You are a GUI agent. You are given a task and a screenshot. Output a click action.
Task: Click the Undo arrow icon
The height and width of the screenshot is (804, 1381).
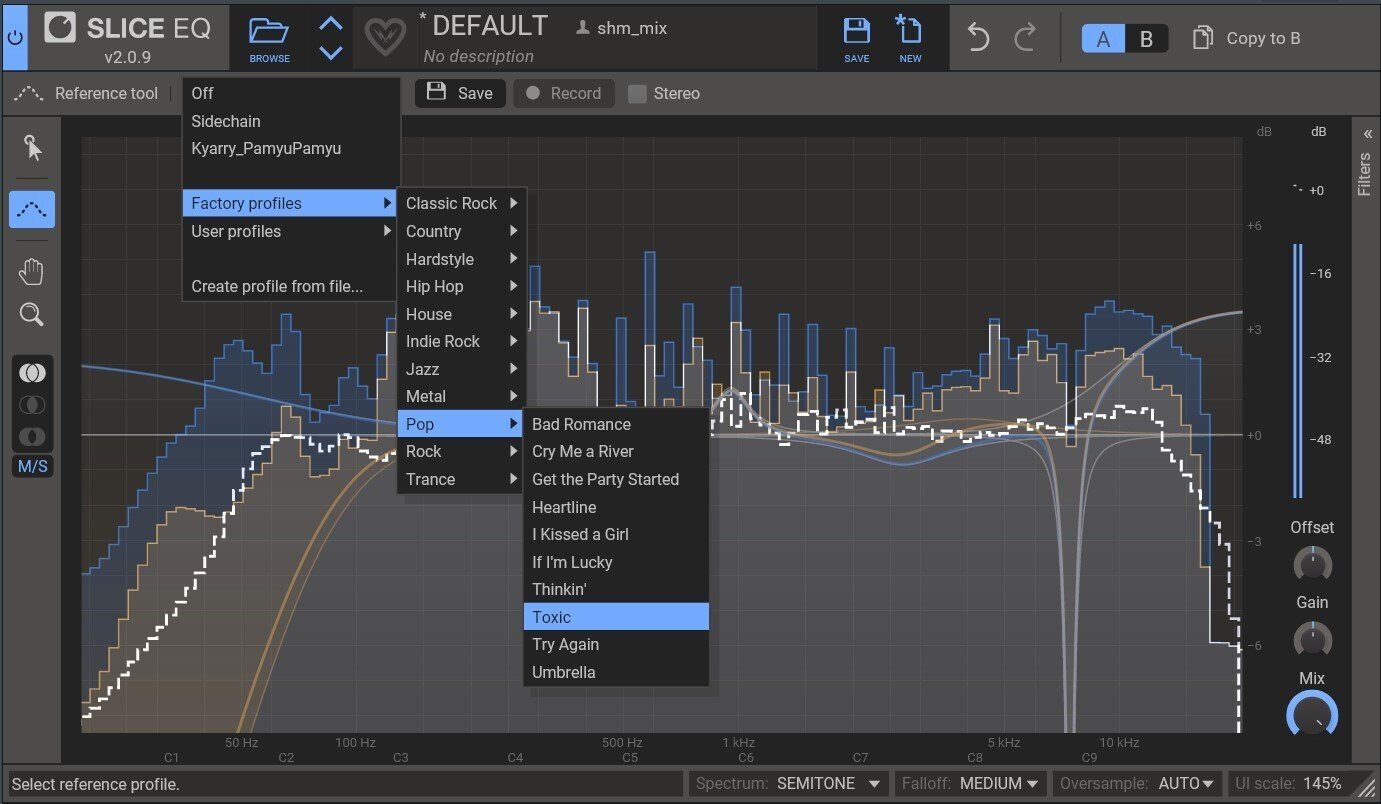977,37
